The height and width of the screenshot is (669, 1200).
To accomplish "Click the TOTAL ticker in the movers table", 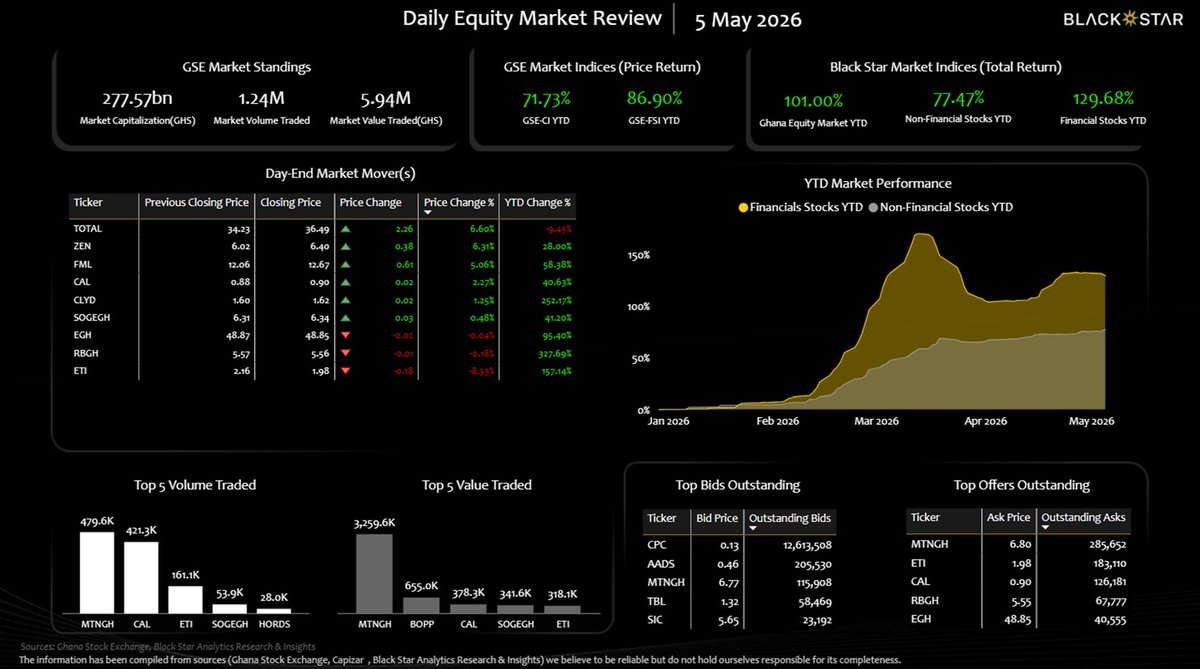I will tap(88, 229).
